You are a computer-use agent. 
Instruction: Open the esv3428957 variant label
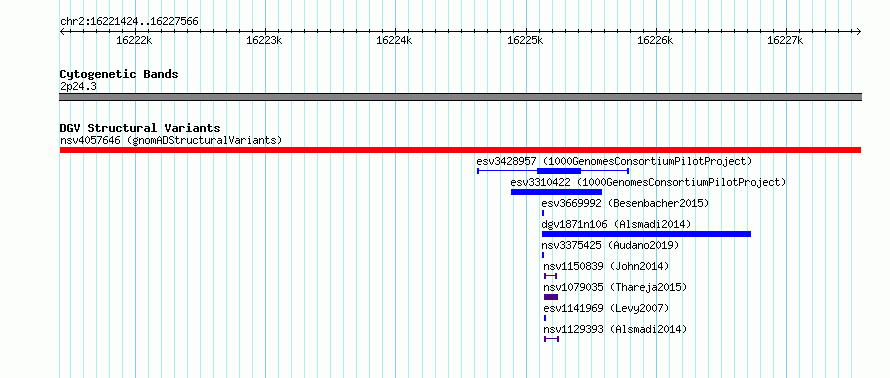[x=614, y=161]
